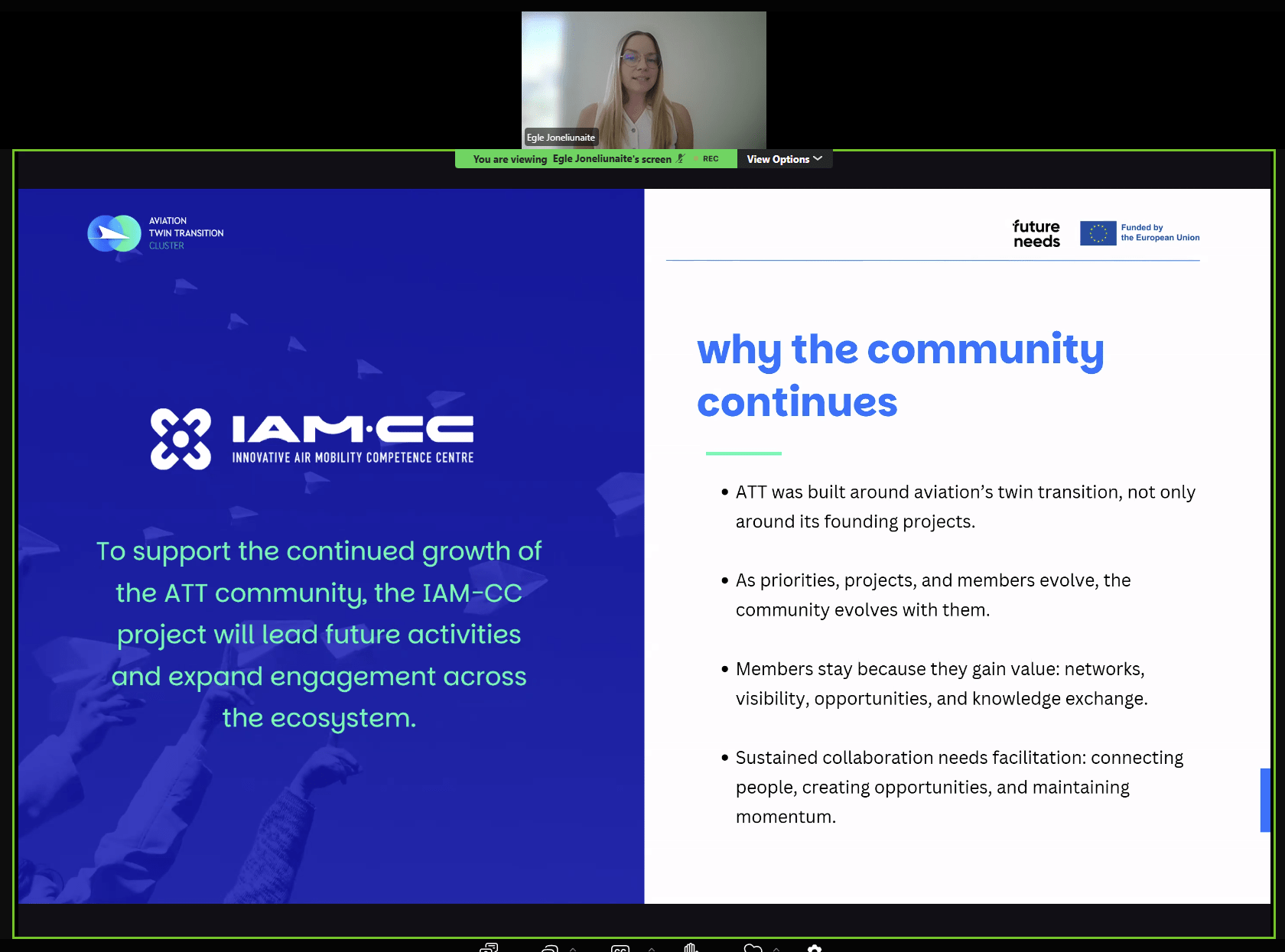Click the European Union flag icon

pyautogui.click(x=1098, y=233)
